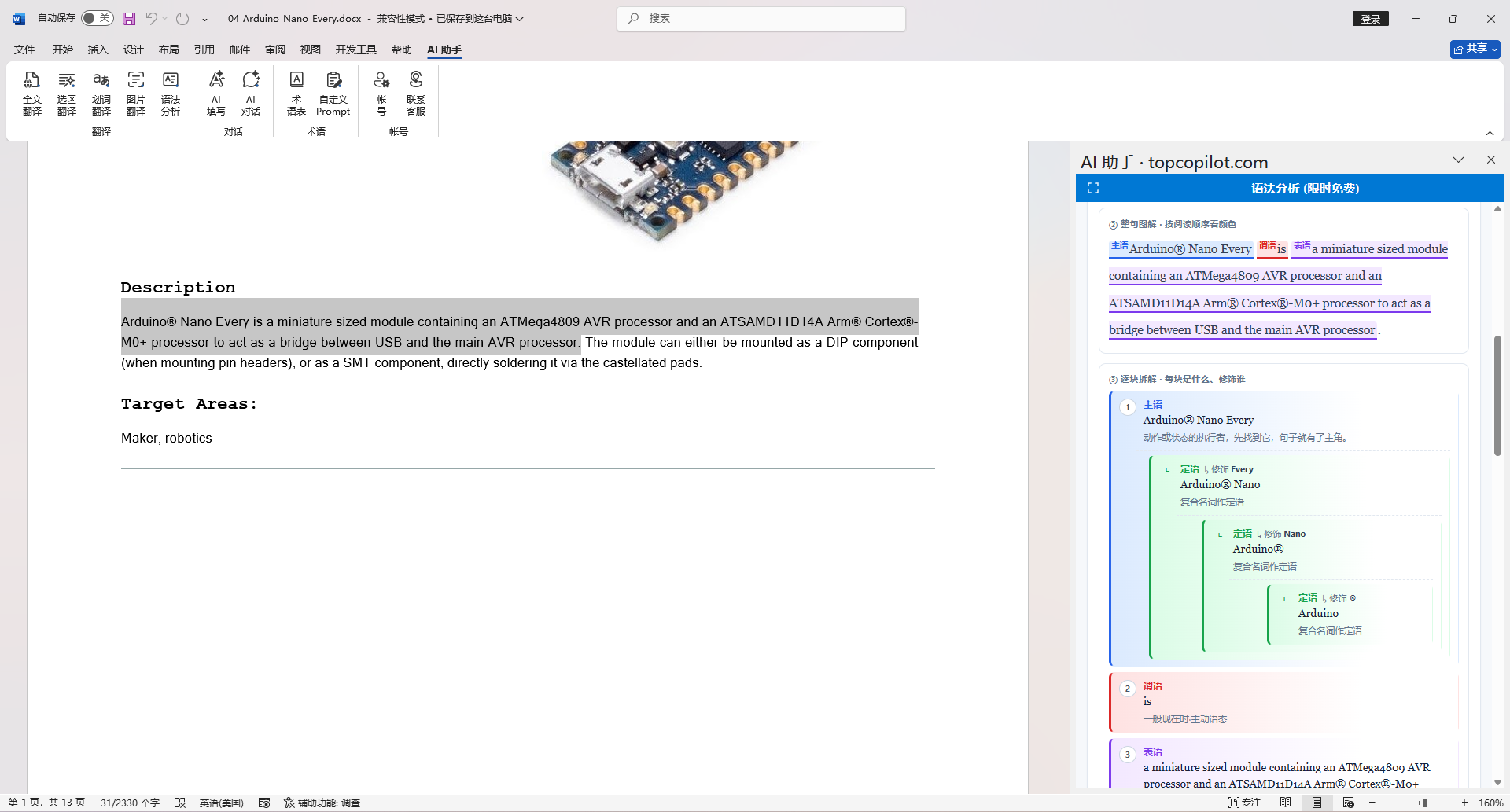This screenshot has height=812, width=1510.
Task: Open the AI 助手 task pane options chevron
Action: click(x=1458, y=160)
